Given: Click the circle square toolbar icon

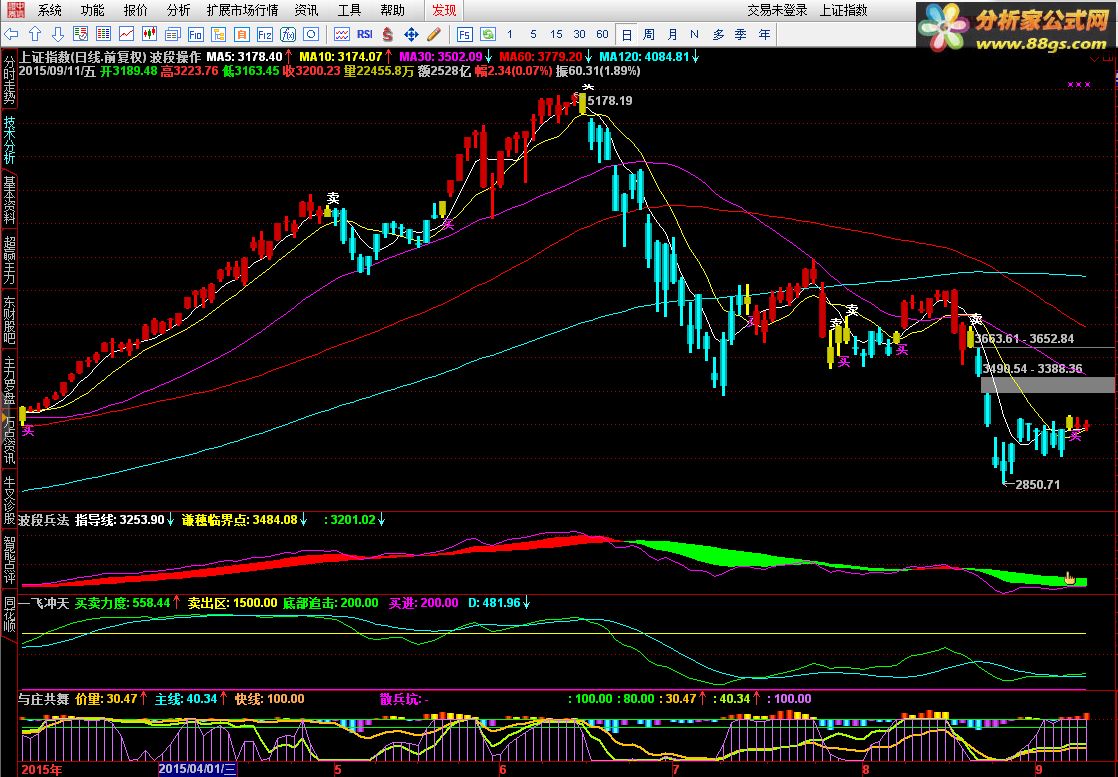Looking at the screenshot, I should coord(311,34).
